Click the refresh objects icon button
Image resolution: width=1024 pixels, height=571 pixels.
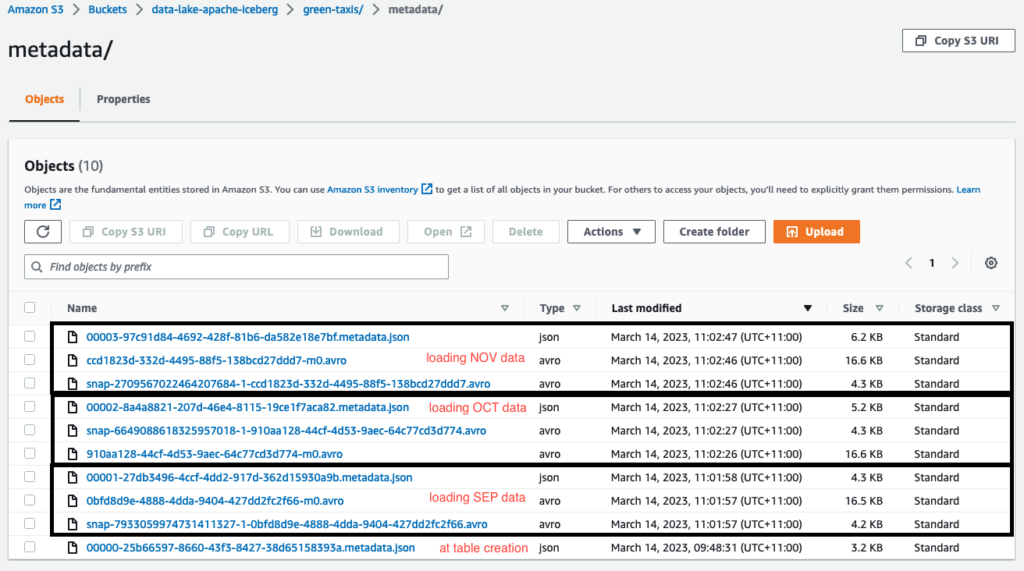tap(43, 231)
